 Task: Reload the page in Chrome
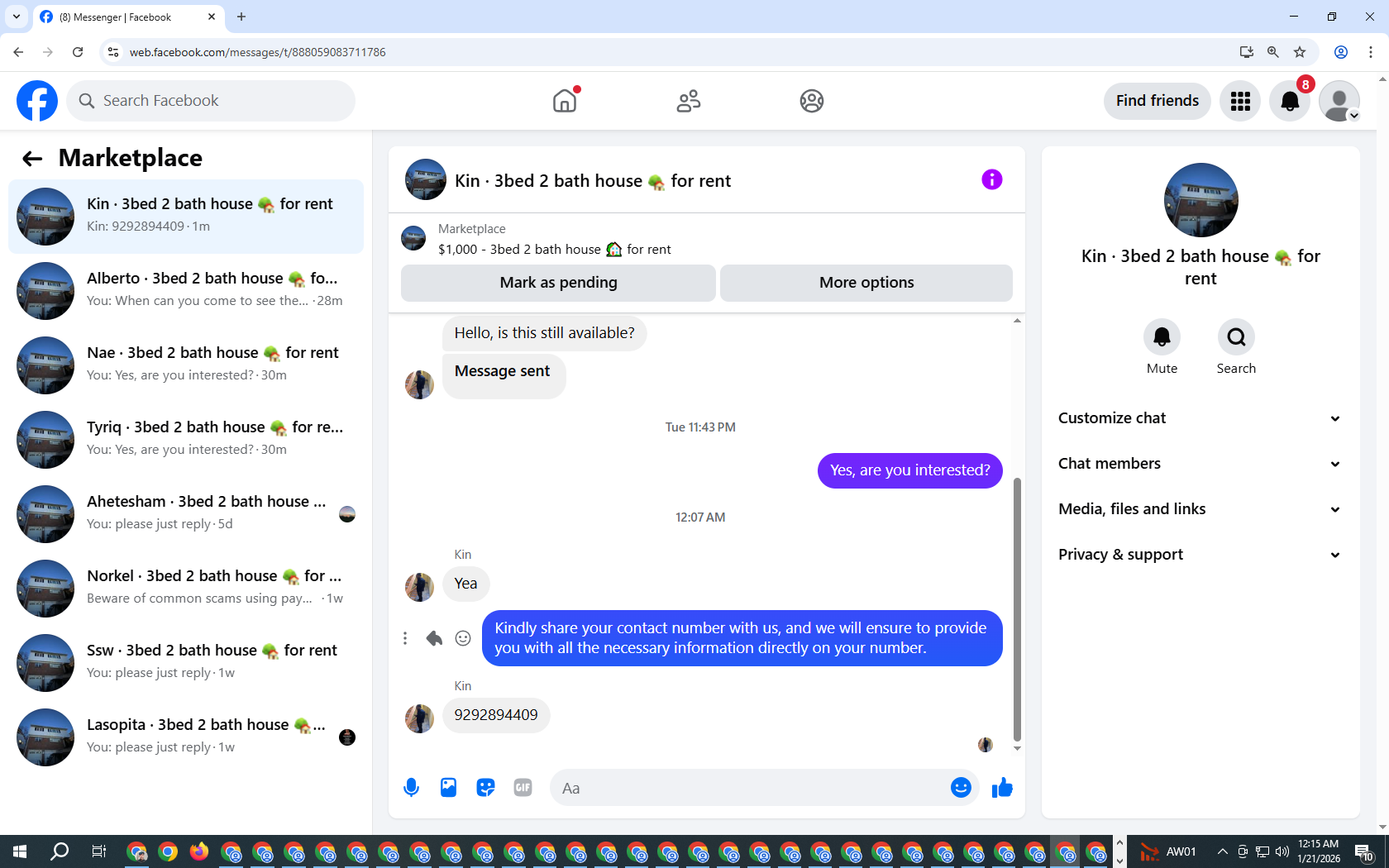[x=78, y=52]
